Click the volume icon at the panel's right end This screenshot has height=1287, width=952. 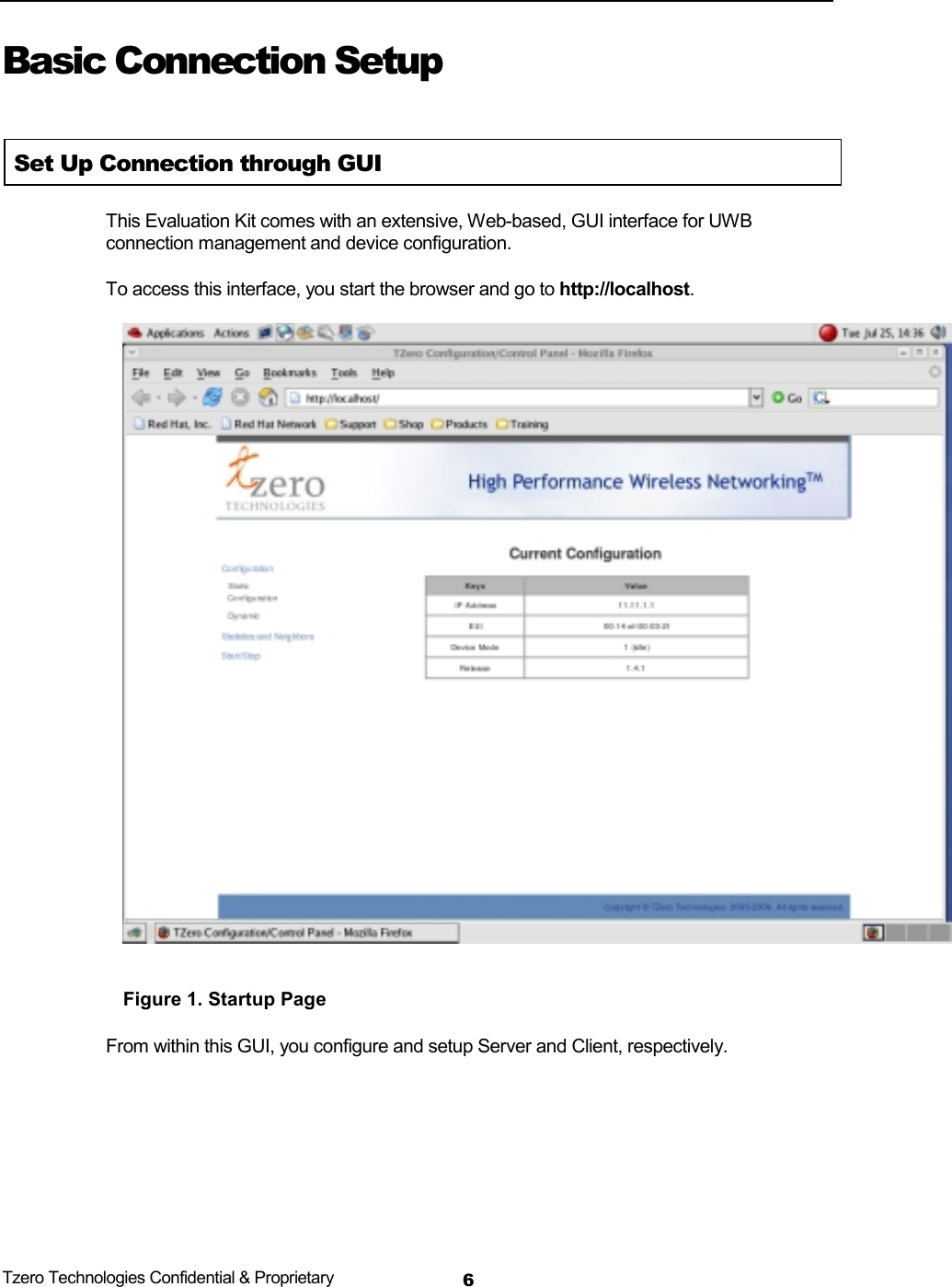936,330
